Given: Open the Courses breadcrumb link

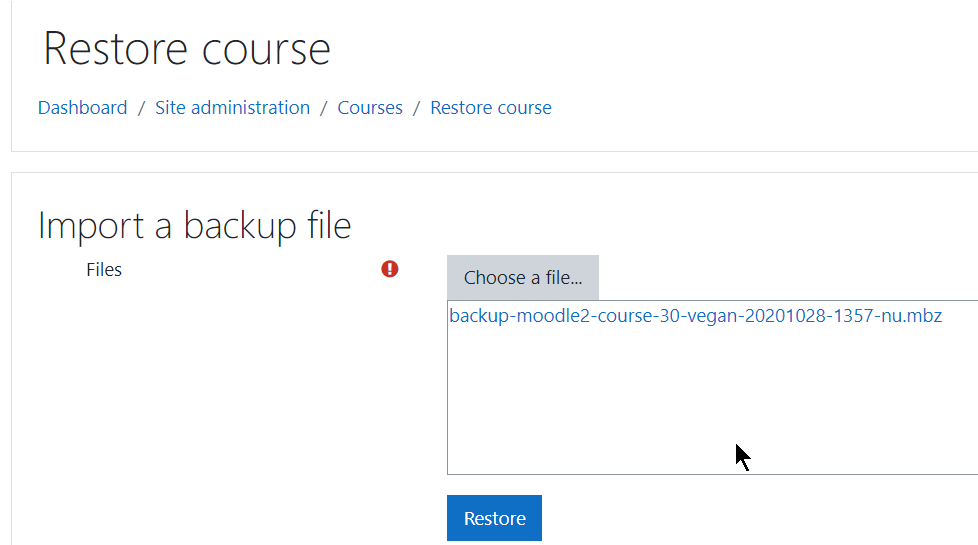Looking at the screenshot, I should pyautogui.click(x=370, y=108).
